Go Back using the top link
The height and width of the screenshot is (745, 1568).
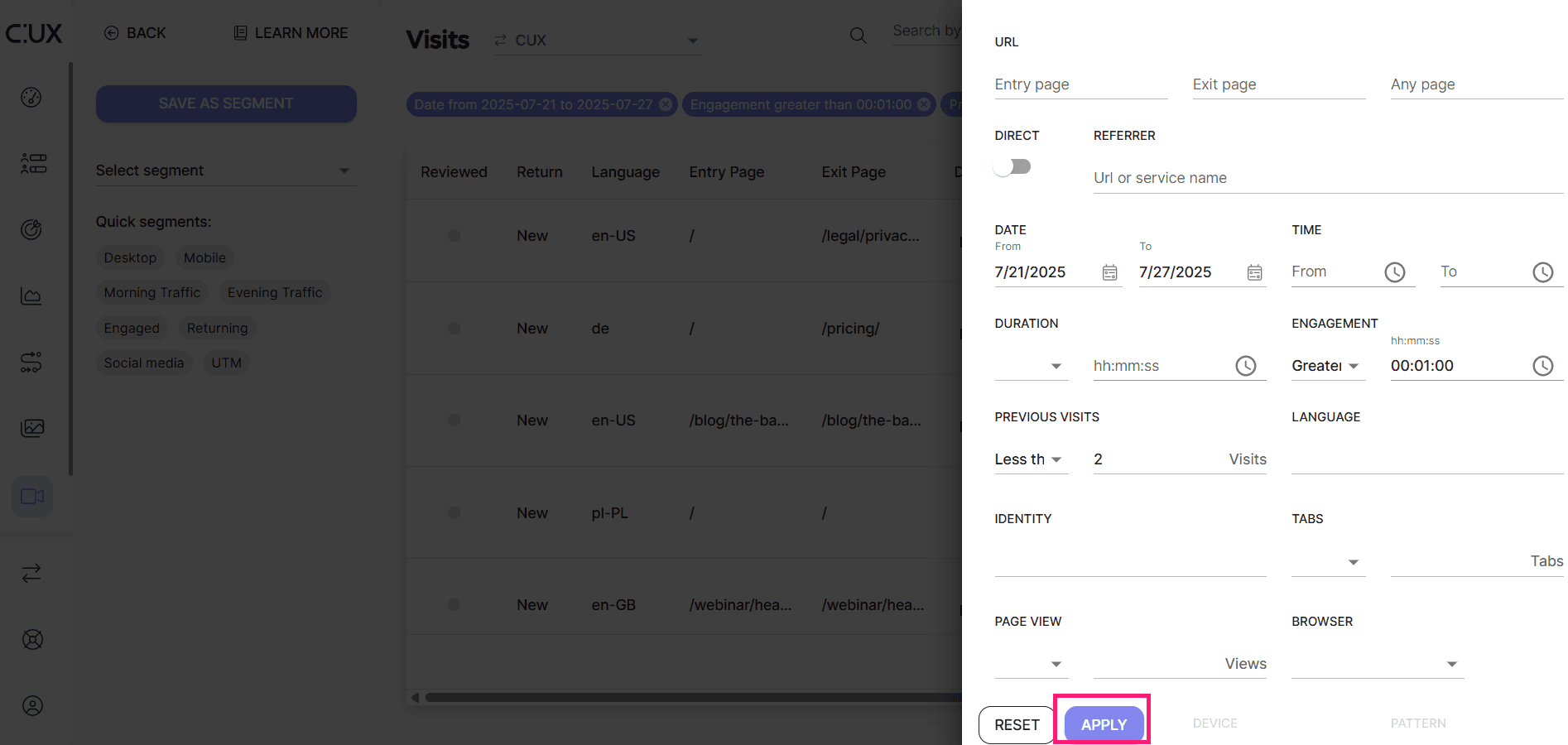pos(135,33)
